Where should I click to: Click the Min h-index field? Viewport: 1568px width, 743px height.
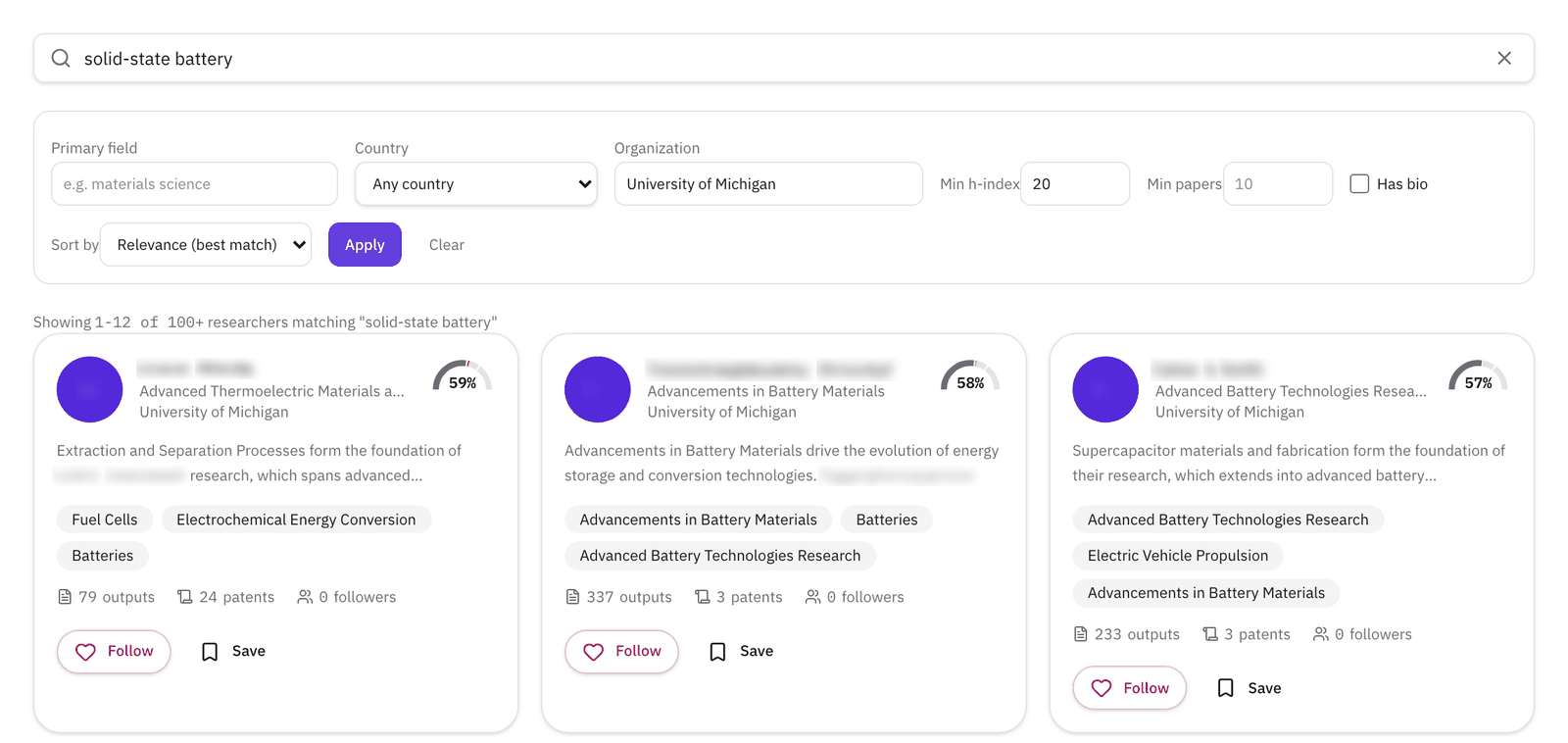click(1075, 183)
